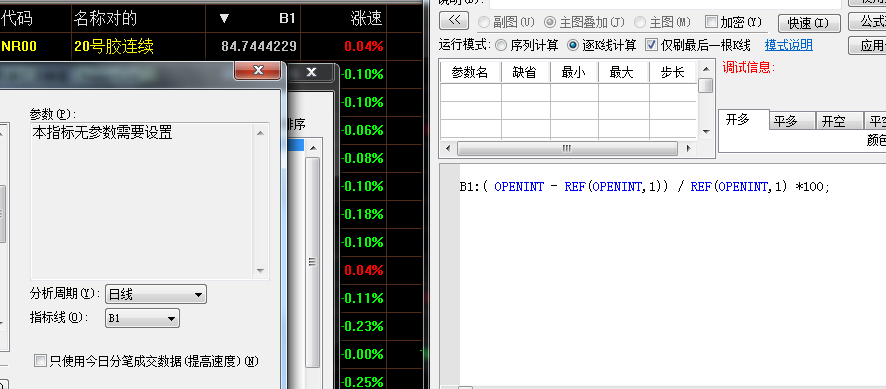
Task: Click the 缺省 column header
Action: (x=525, y=72)
